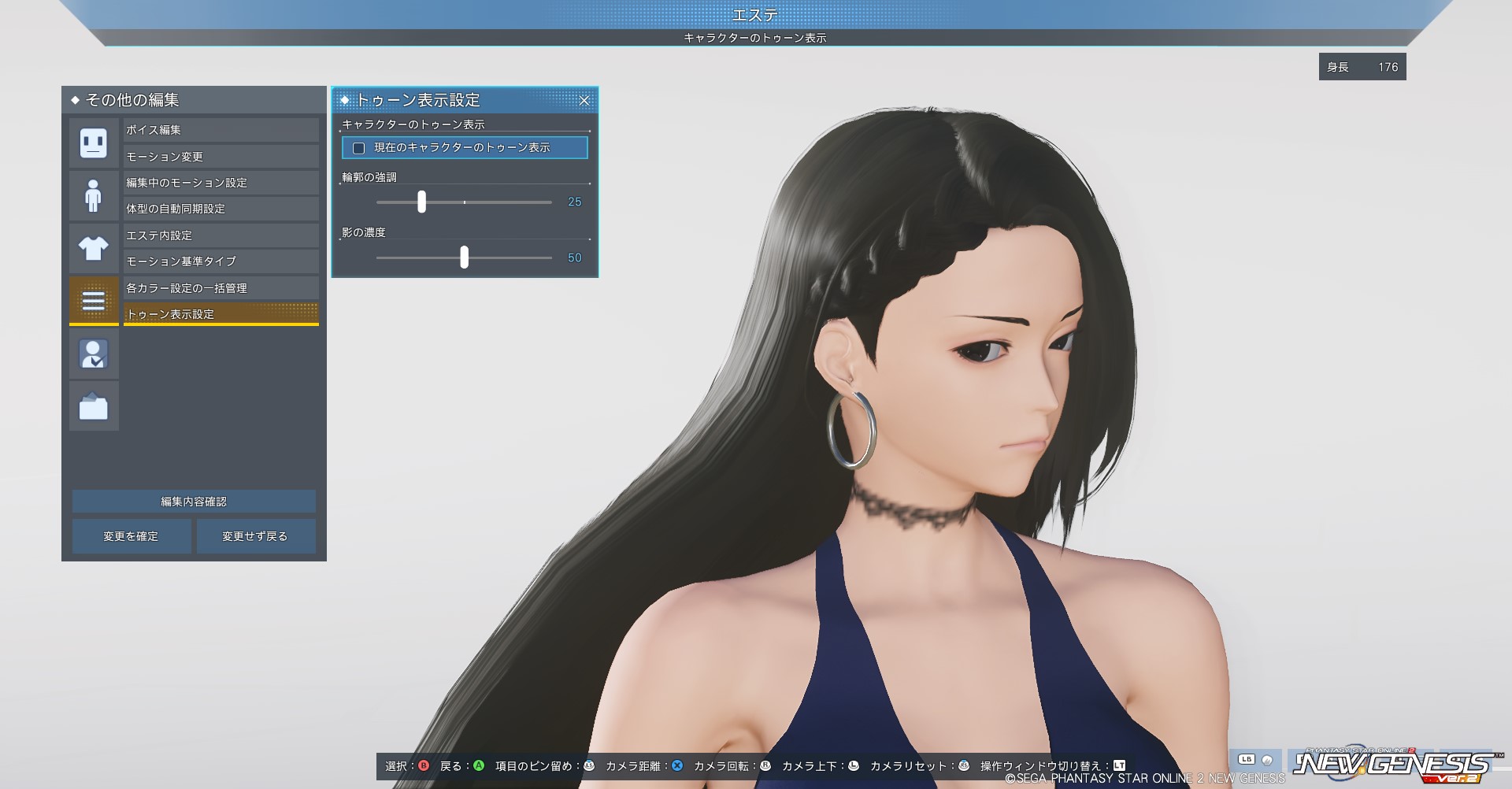The height and width of the screenshot is (789, 1512).
Task: Select ボイス編集 menu entry
Action: tap(221, 130)
